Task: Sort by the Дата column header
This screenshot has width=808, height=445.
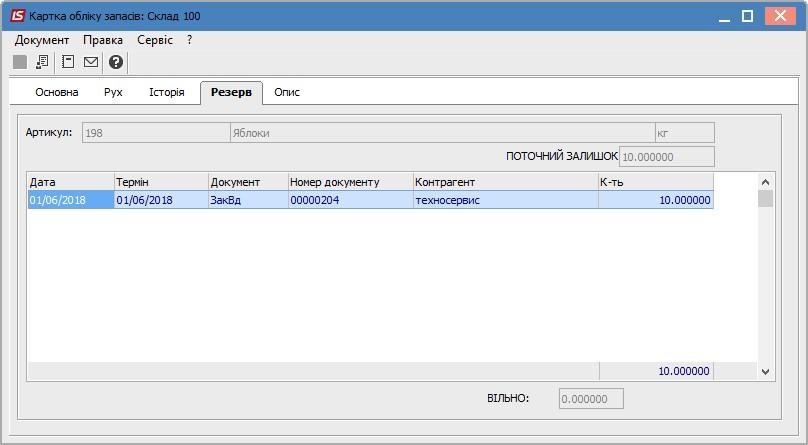Action: [71, 182]
